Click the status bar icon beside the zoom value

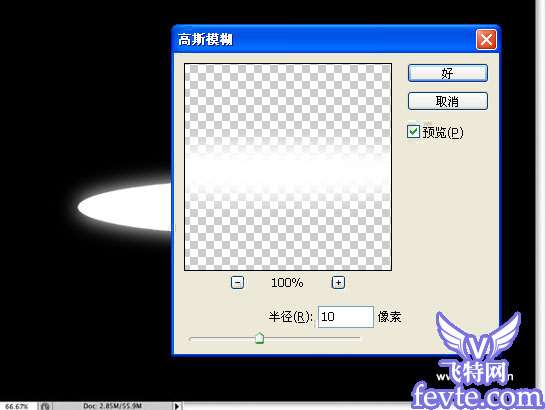tap(45, 406)
